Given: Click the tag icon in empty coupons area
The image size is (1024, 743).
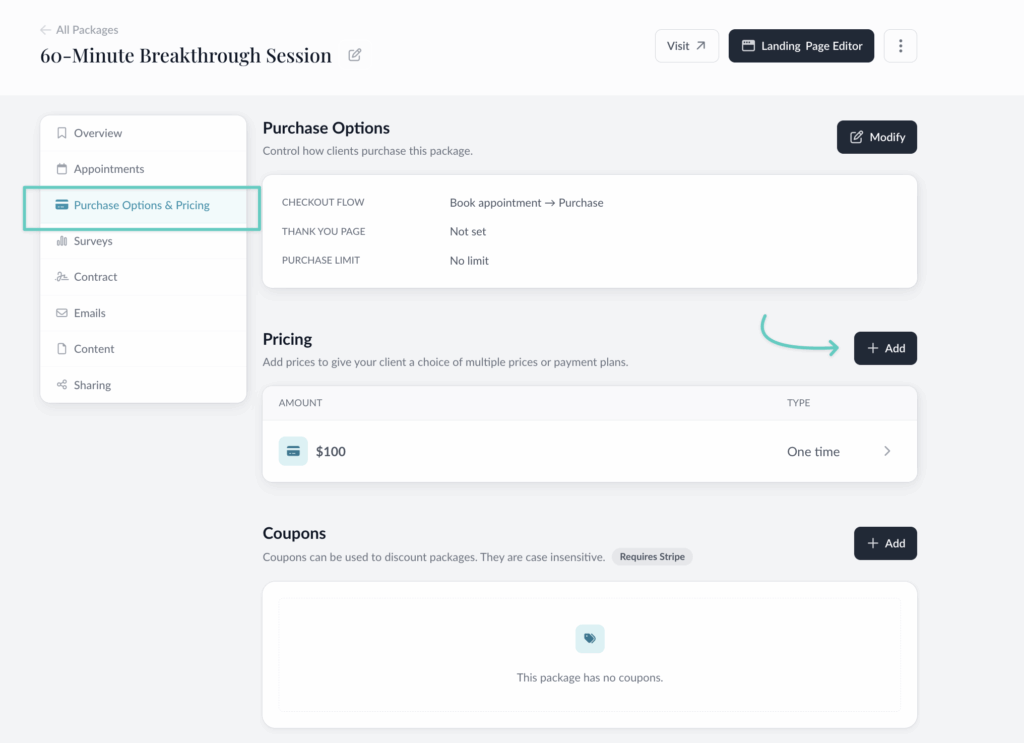Looking at the screenshot, I should (590, 639).
